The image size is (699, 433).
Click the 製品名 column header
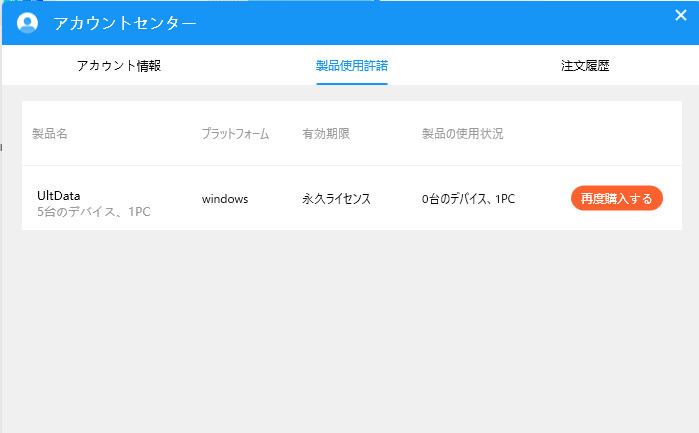point(50,133)
